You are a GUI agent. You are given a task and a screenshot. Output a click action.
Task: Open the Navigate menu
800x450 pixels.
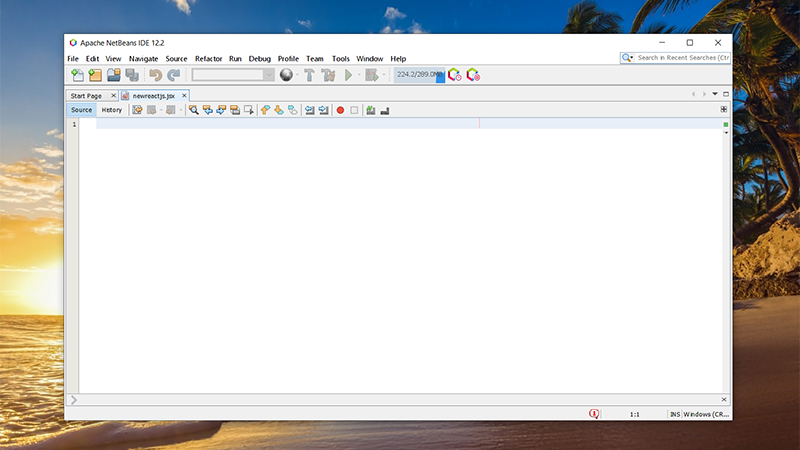(x=143, y=59)
